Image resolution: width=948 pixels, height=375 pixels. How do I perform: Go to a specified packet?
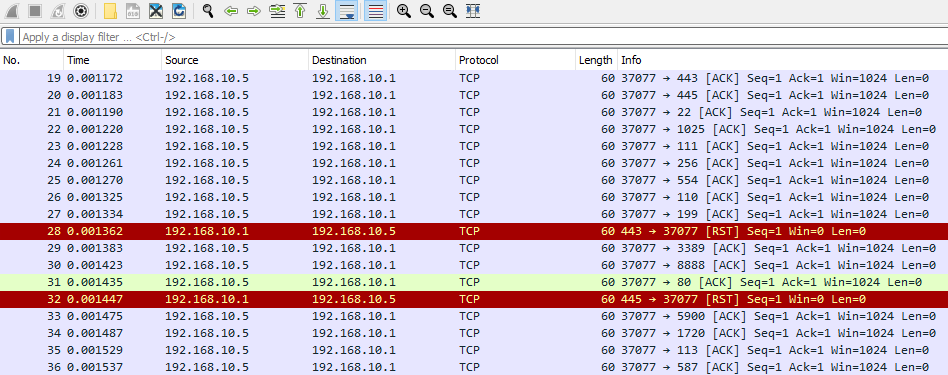(x=277, y=10)
